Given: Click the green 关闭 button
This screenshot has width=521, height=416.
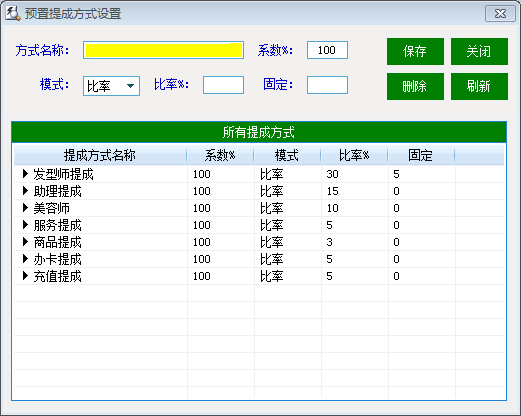Looking at the screenshot, I should click(479, 51).
